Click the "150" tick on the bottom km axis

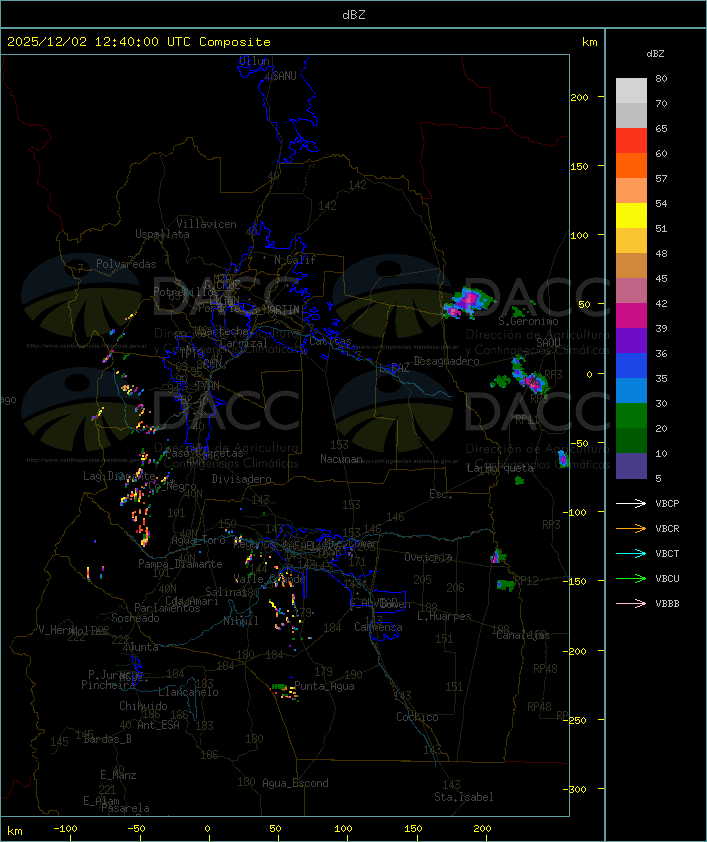tap(413, 829)
